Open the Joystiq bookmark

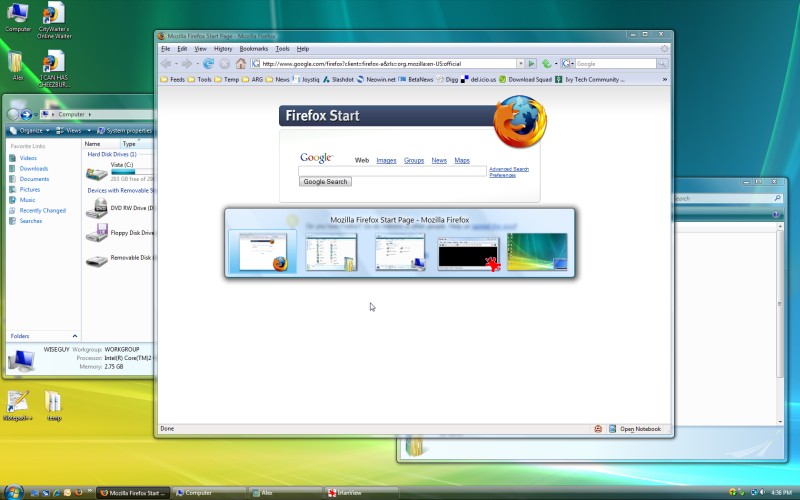(306, 80)
